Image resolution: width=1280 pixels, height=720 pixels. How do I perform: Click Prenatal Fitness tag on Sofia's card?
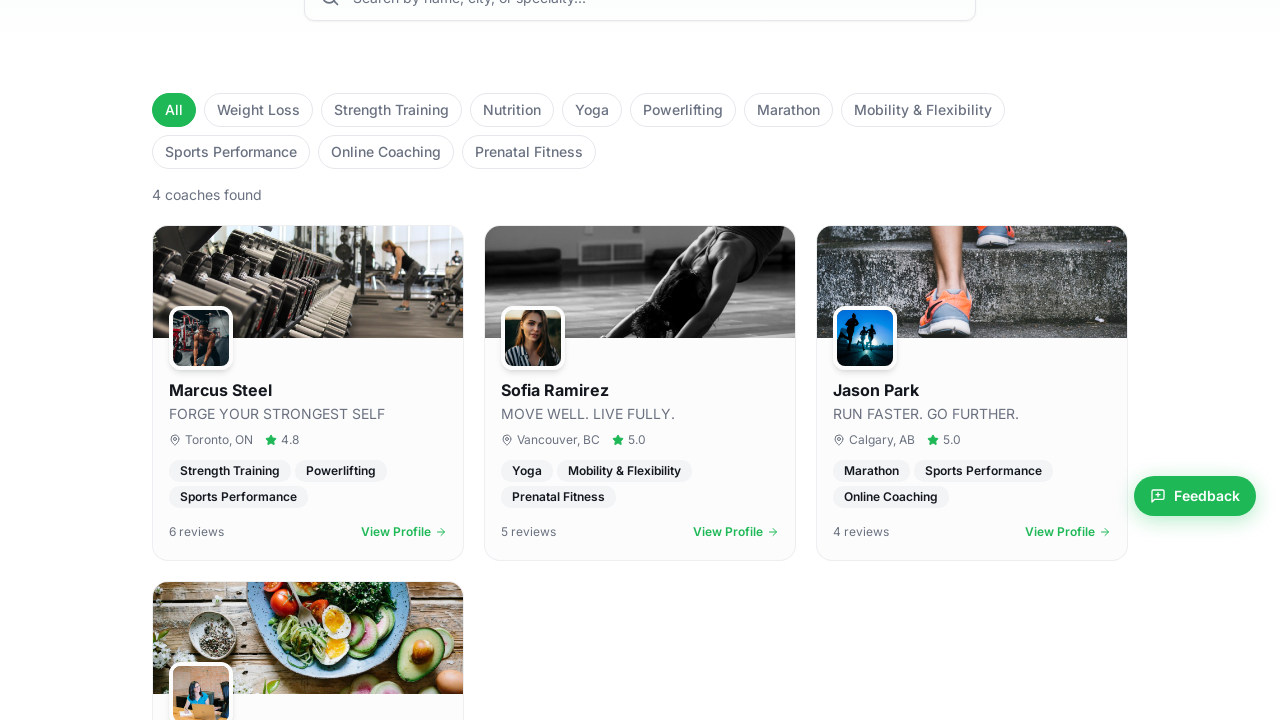click(x=558, y=497)
